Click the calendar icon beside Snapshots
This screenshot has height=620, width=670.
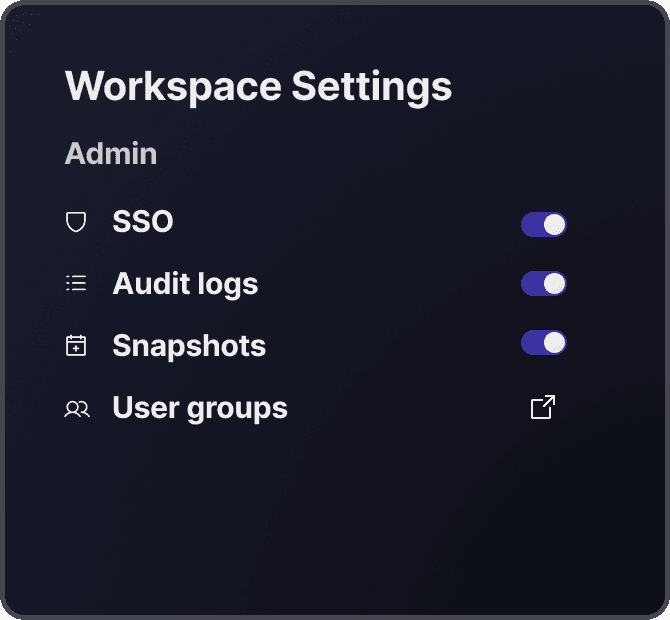(x=76, y=345)
